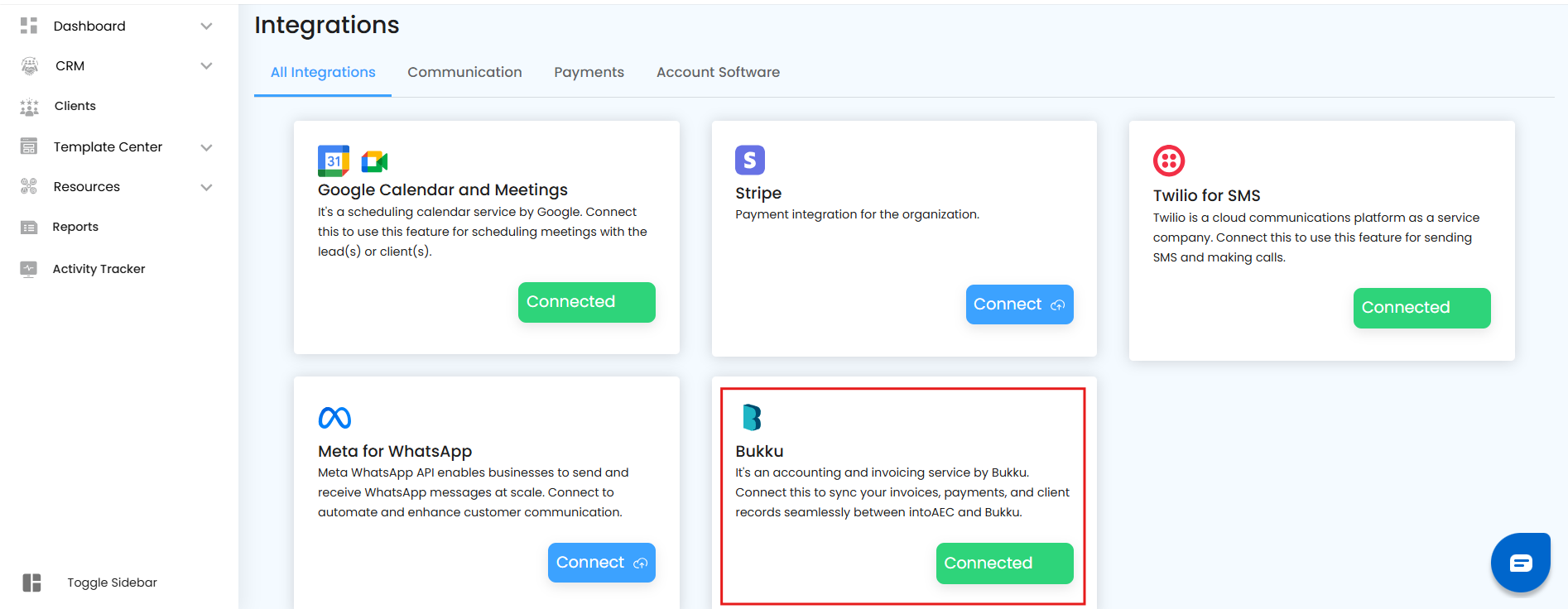Click the Dashboard sidebar icon

click(29, 26)
